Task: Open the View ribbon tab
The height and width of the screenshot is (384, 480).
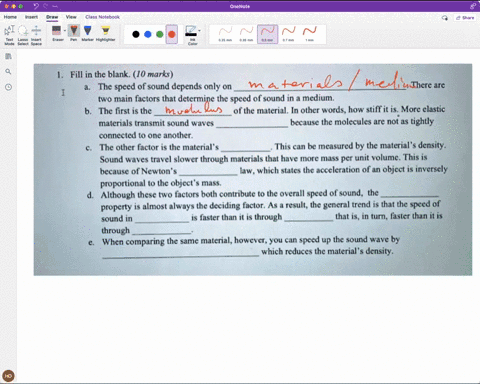Action: pyautogui.click(x=71, y=17)
